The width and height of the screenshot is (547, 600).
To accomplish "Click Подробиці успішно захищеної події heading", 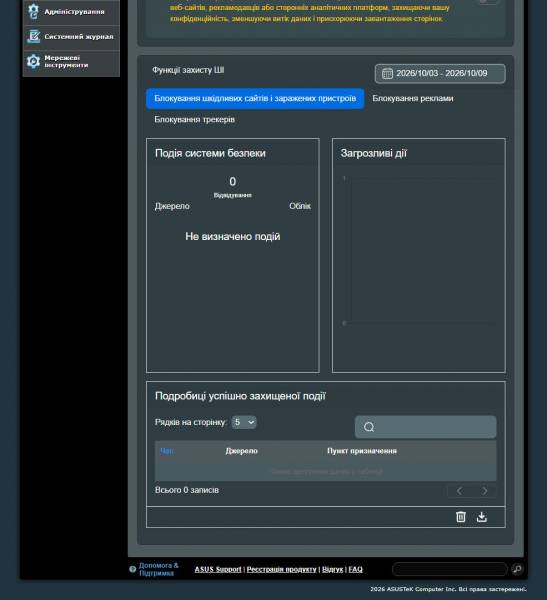I will click(240, 396).
